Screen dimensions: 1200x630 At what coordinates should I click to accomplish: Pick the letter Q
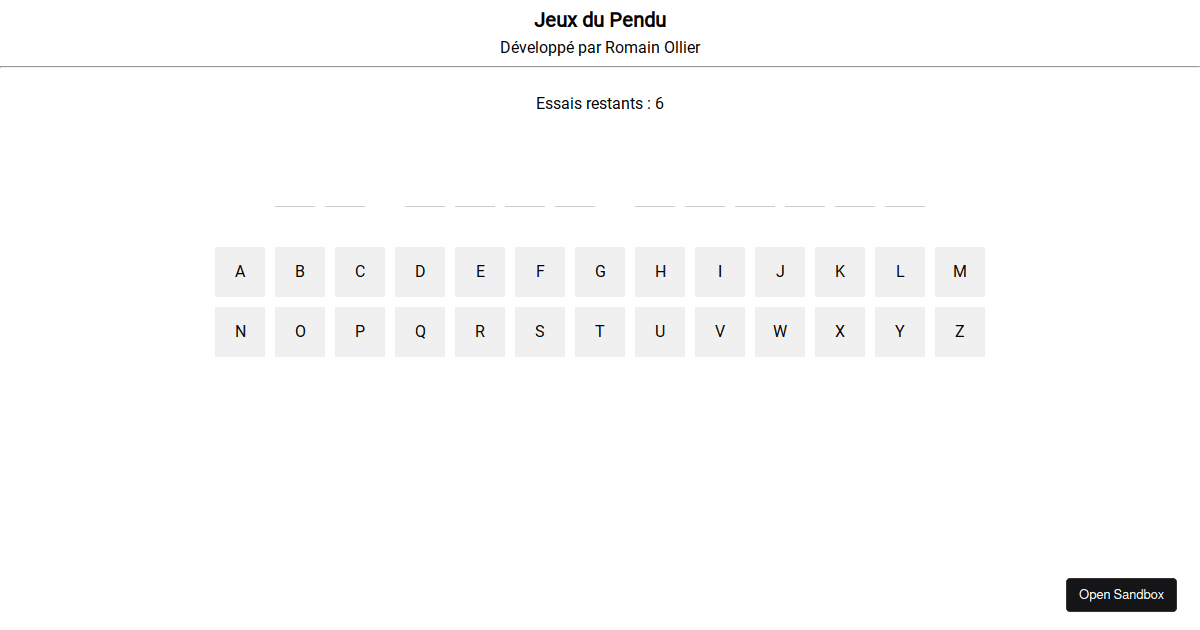coord(420,331)
